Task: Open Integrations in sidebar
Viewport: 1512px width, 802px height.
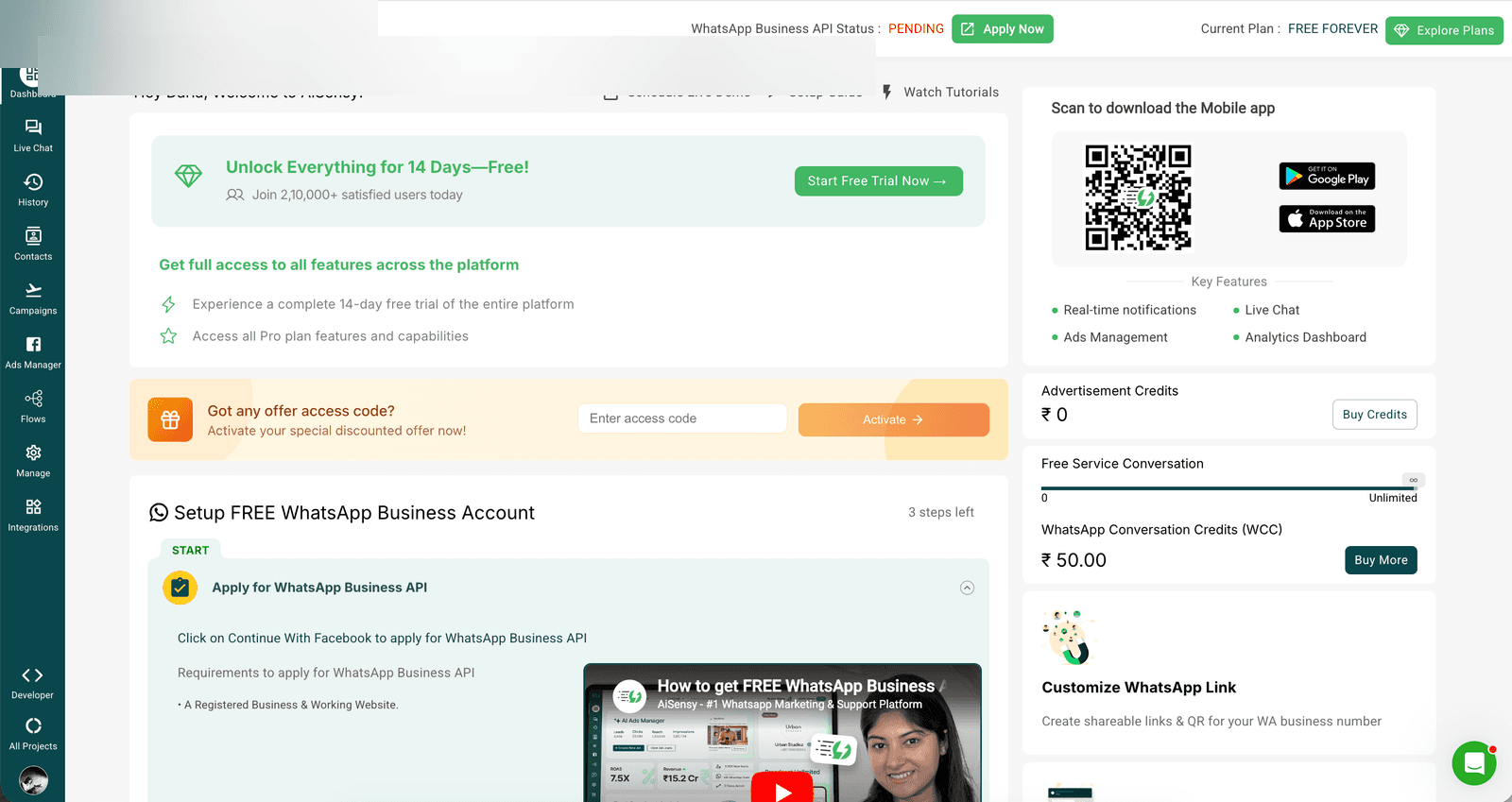Action: [x=33, y=515]
